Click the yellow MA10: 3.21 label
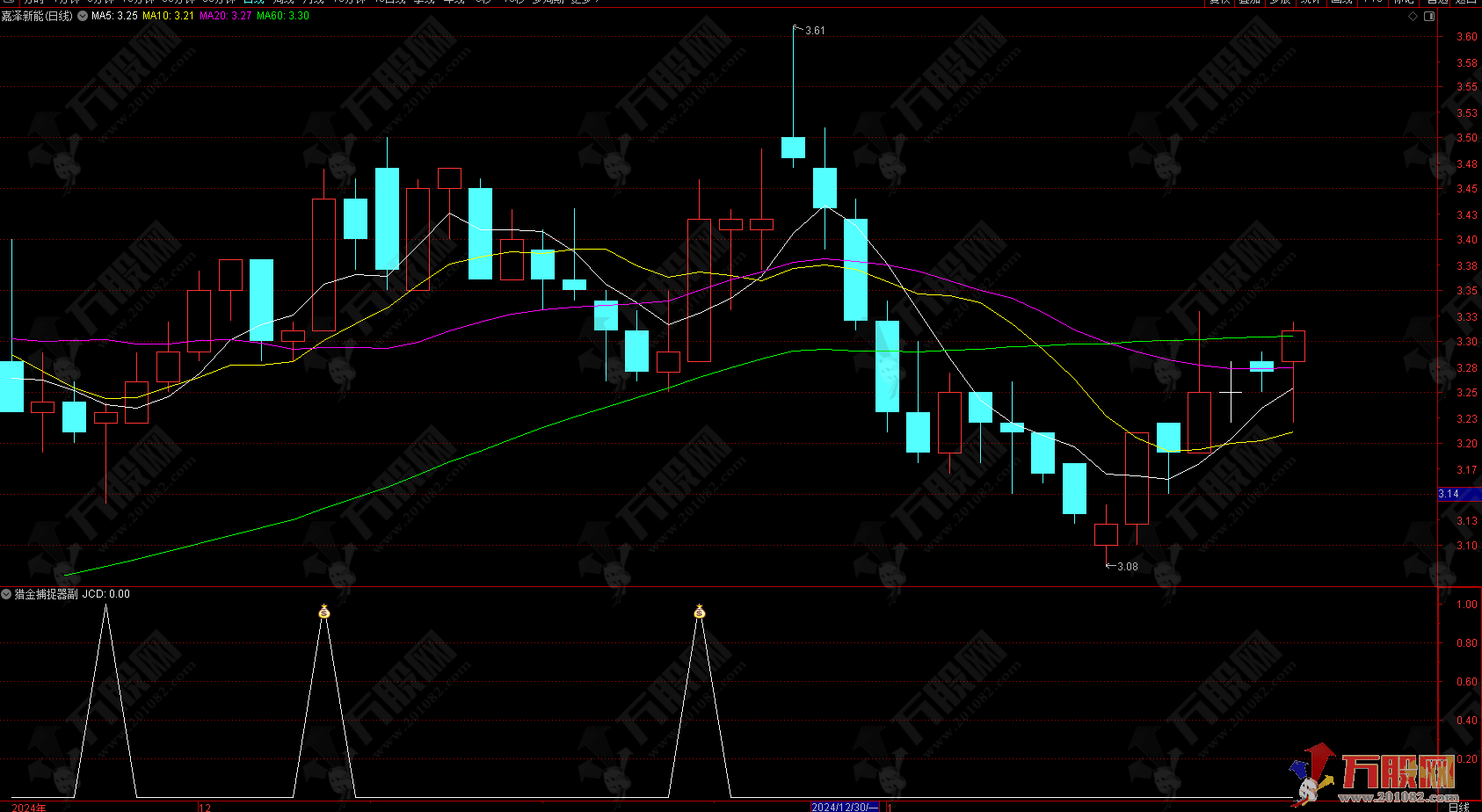The height and width of the screenshot is (812, 1482). coord(168,16)
